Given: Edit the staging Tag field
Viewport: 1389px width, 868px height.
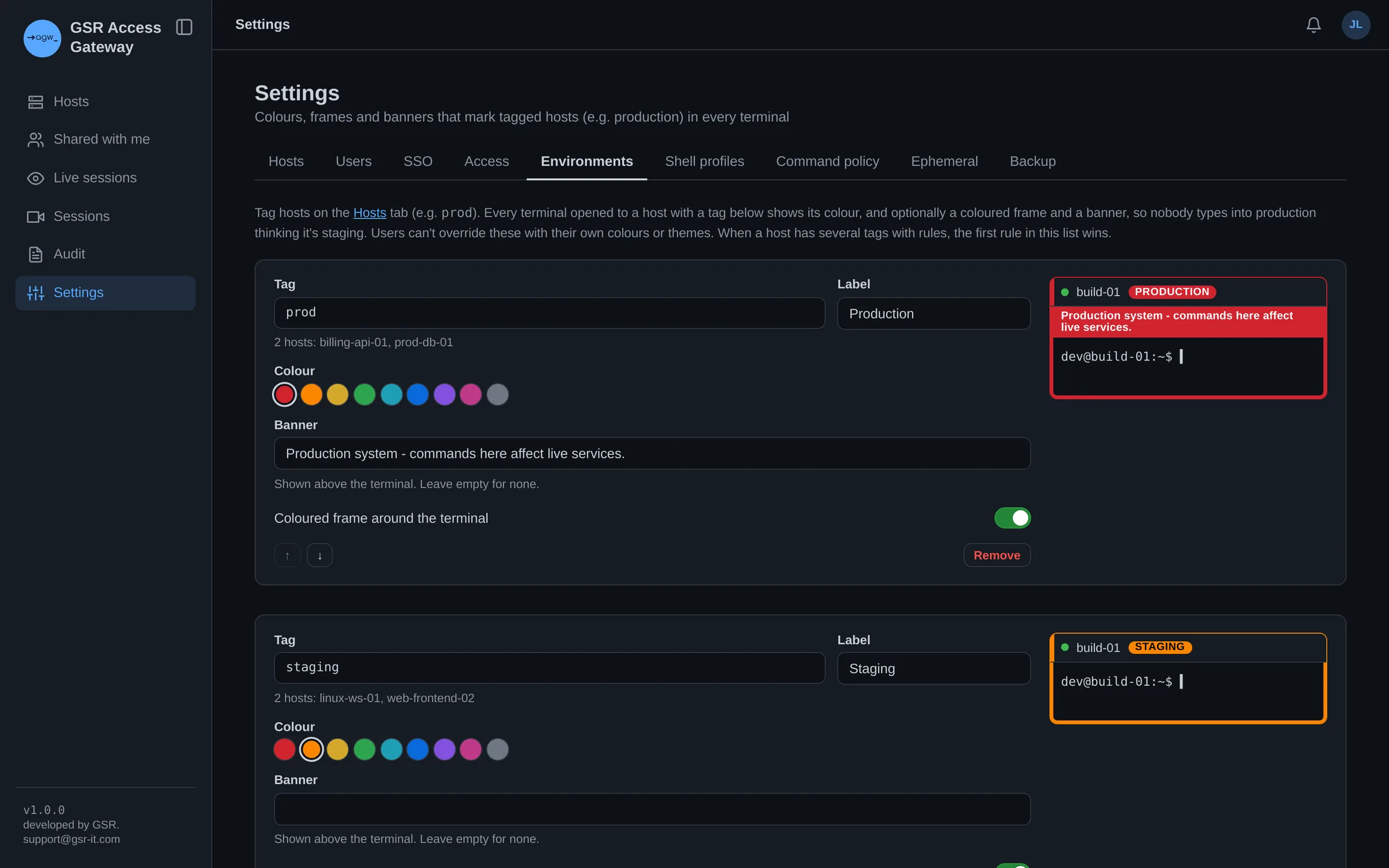Looking at the screenshot, I should [549, 668].
